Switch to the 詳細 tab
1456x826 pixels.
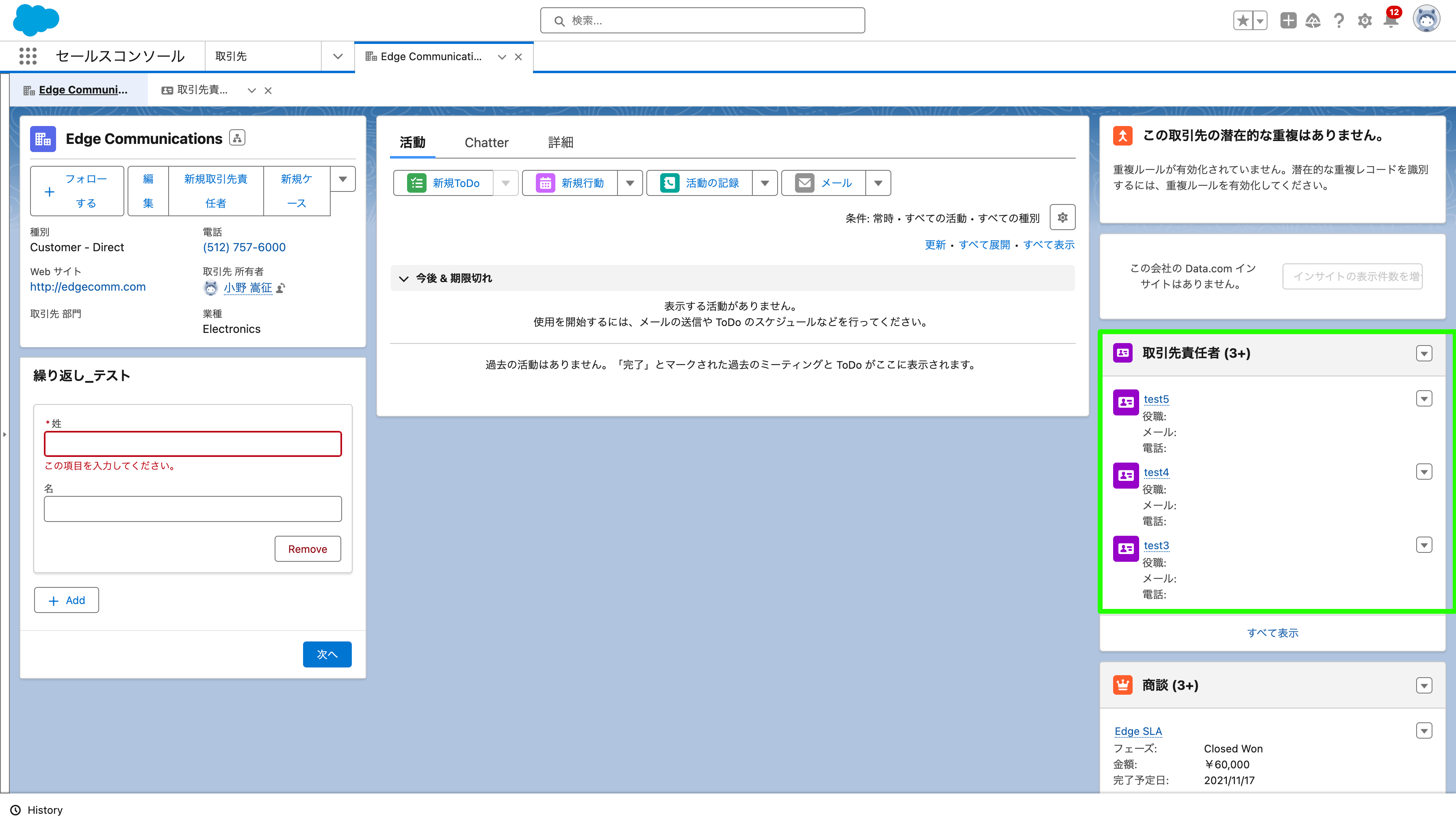click(560, 142)
